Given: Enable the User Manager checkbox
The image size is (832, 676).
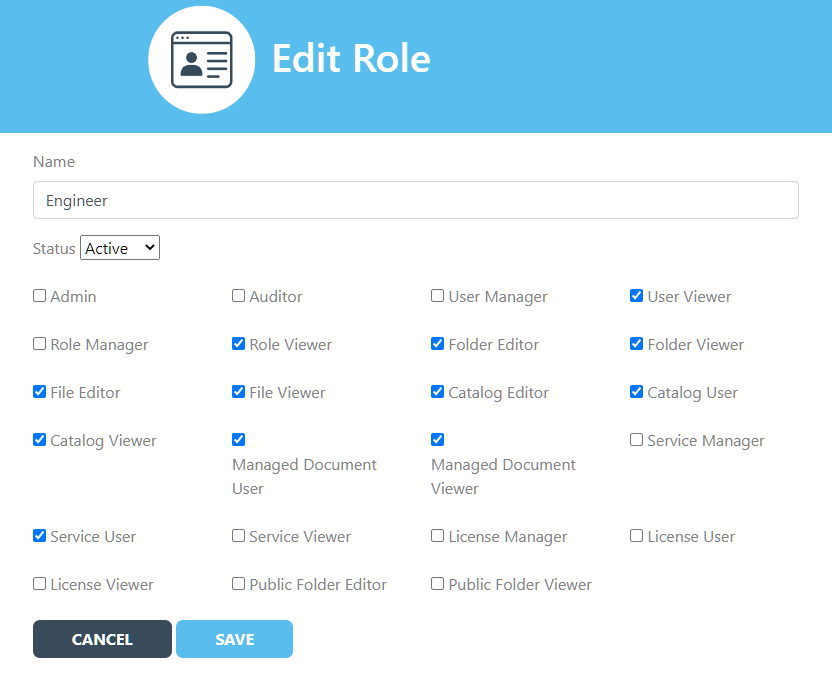Looking at the screenshot, I should pos(437,295).
